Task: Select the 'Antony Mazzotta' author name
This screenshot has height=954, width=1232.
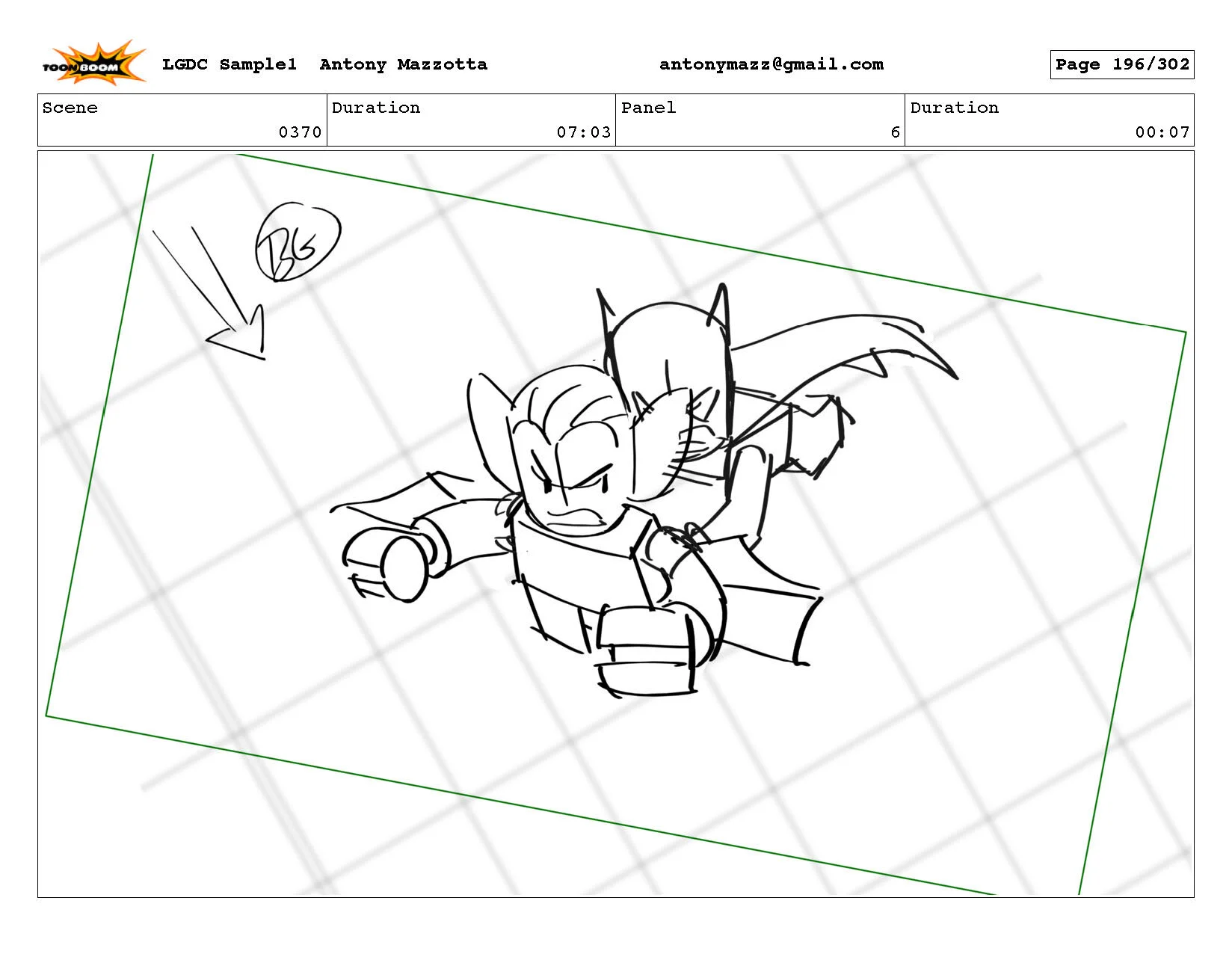Action: tap(404, 64)
